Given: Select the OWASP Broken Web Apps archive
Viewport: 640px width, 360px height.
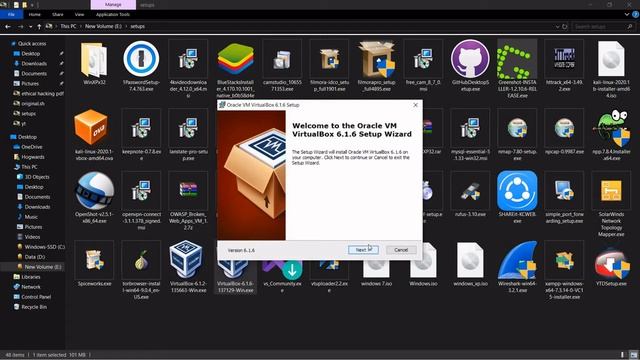Looking at the screenshot, I should click(188, 190).
